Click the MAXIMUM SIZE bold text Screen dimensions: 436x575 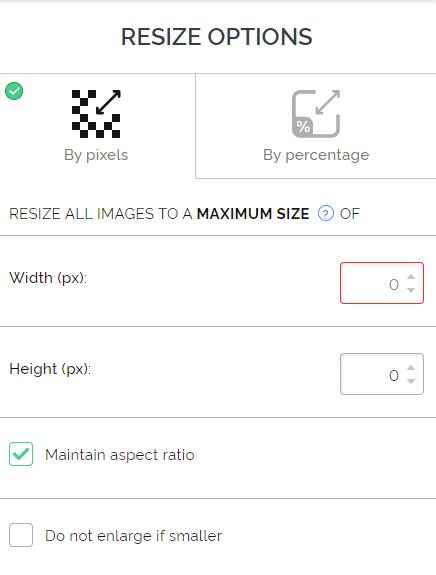253,214
